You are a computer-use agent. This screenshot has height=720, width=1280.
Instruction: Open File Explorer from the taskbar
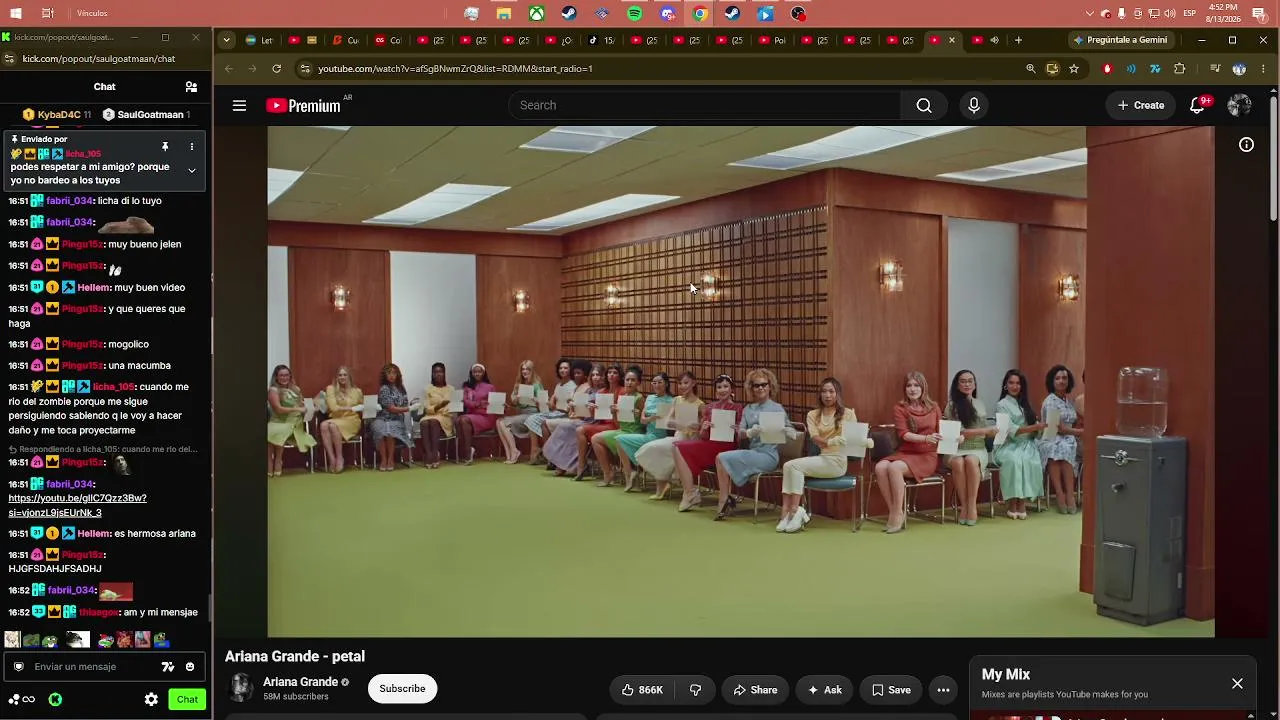point(504,14)
